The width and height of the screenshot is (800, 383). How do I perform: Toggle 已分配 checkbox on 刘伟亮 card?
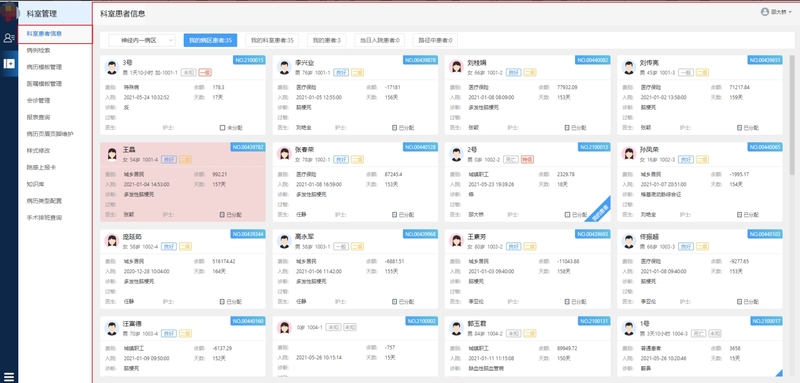pyautogui.click(x=739, y=128)
